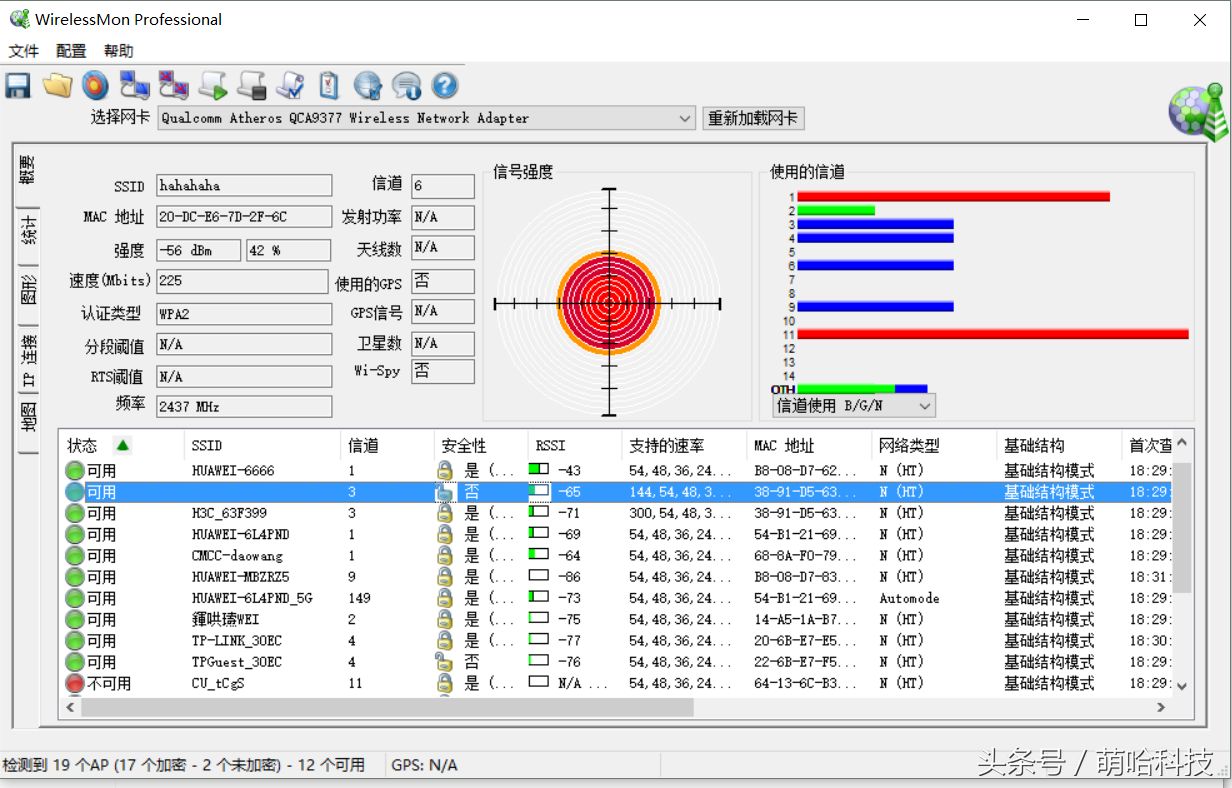Sort by the MAC 地址 column header
Screen dimensions: 1232x788
pyautogui.click(x=809, y=445)
